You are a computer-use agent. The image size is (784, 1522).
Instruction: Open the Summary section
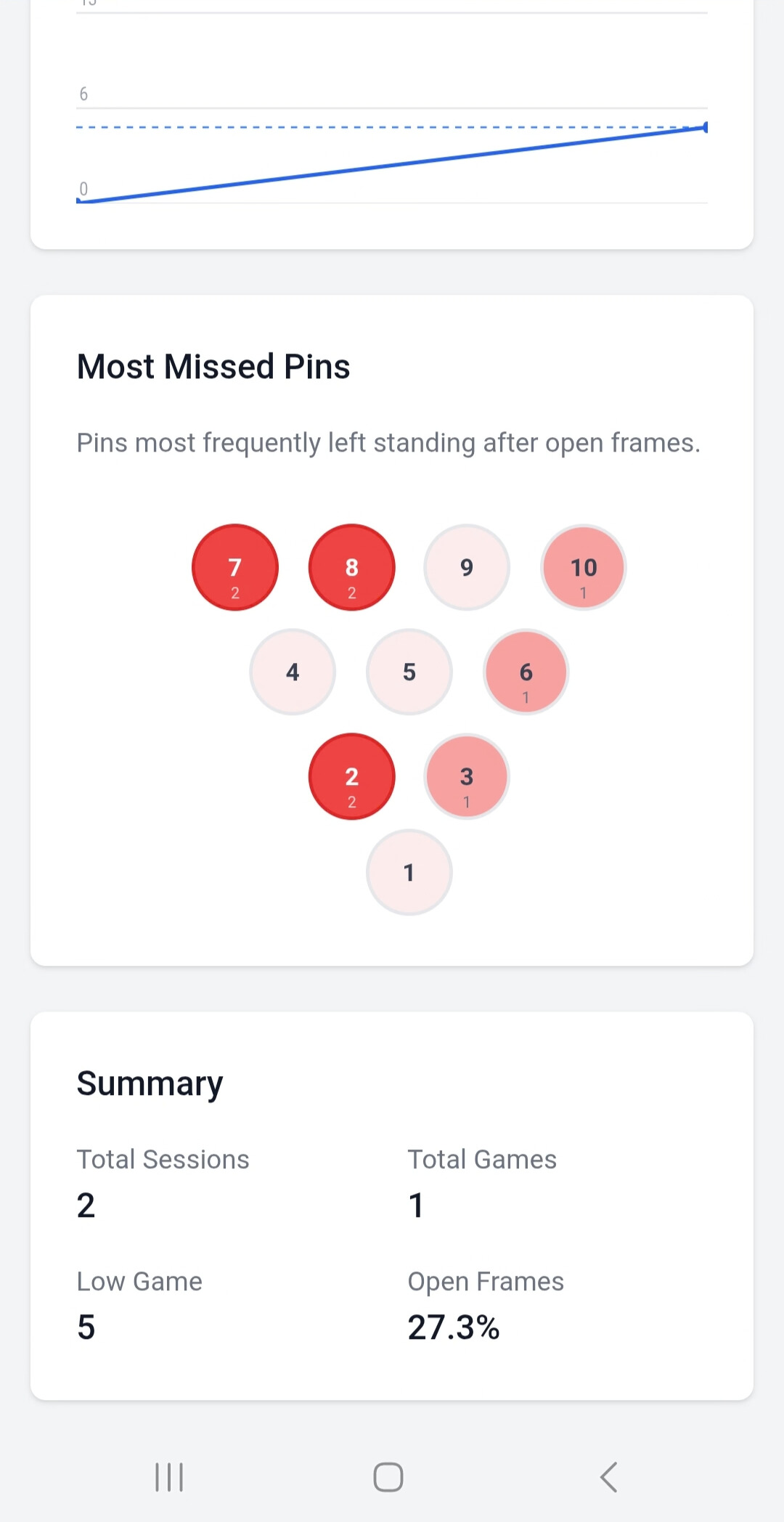150,1083
